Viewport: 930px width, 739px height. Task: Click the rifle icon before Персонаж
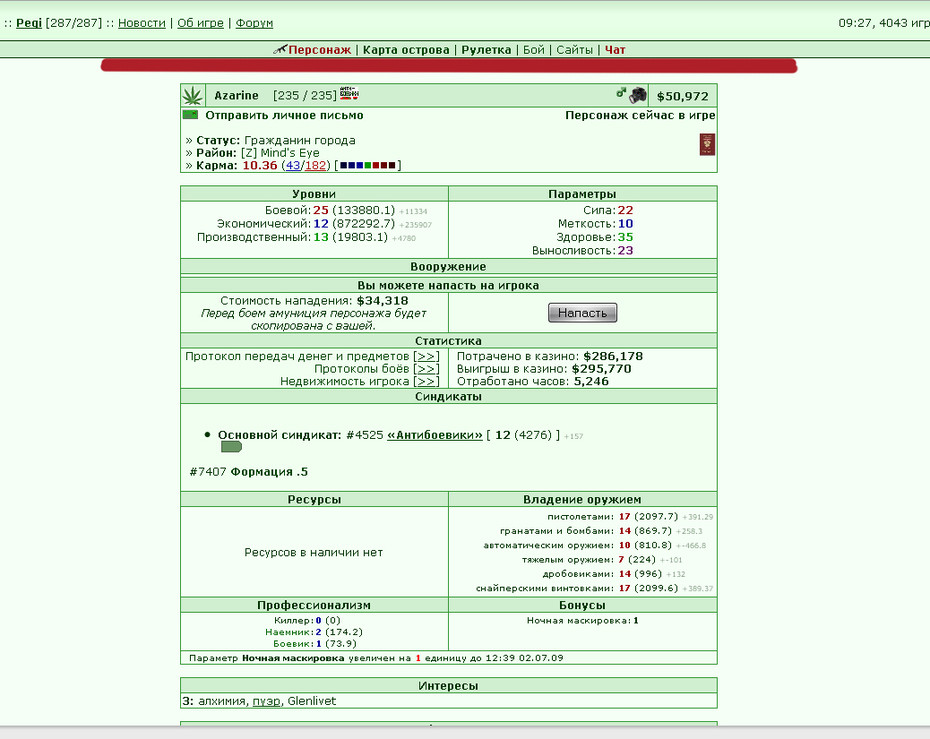280,49
